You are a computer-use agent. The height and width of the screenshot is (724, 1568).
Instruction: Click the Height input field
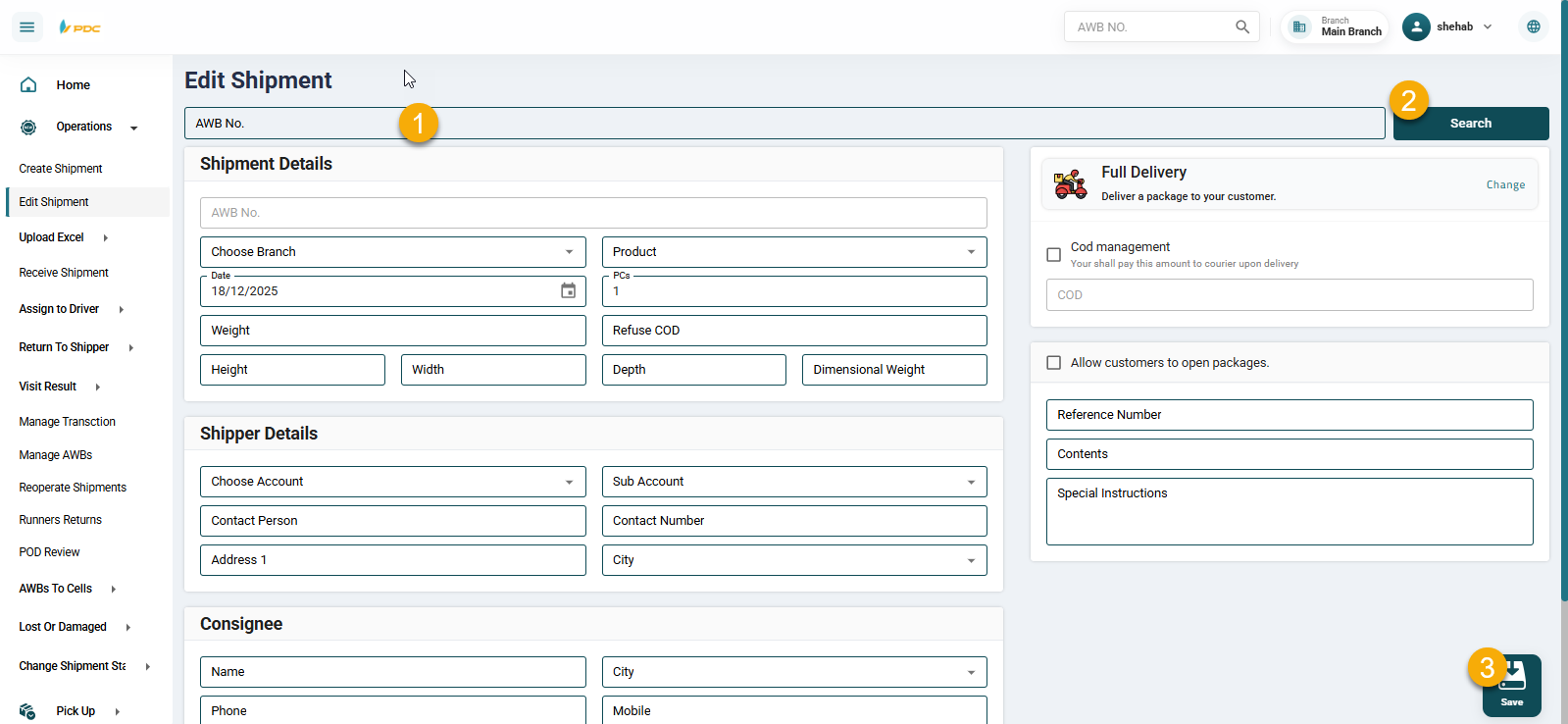click(x=292, y=370)
